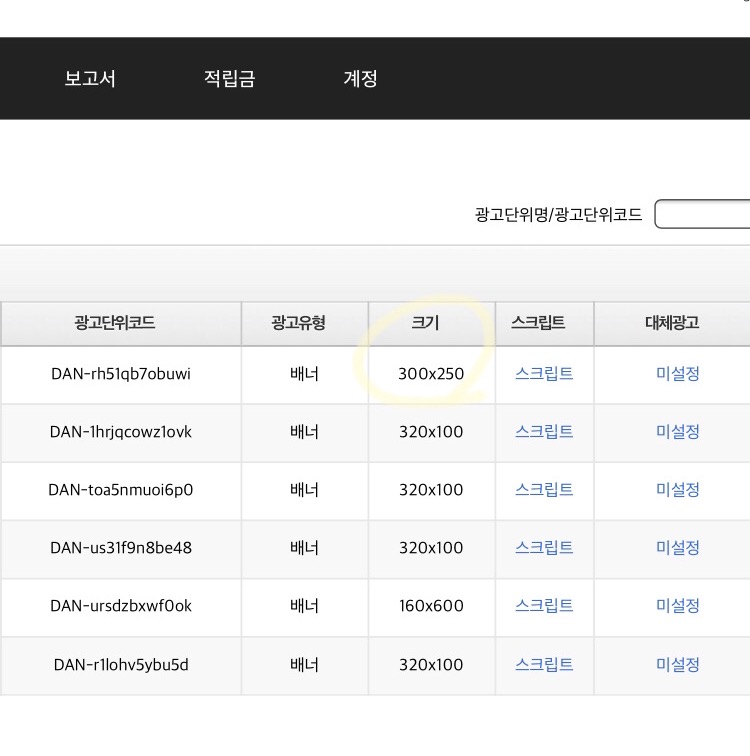This screenshot has width=750, height=756.
Task: Focus the 광고단위명/광고단위코드 search field
Action: pos(702,214)
